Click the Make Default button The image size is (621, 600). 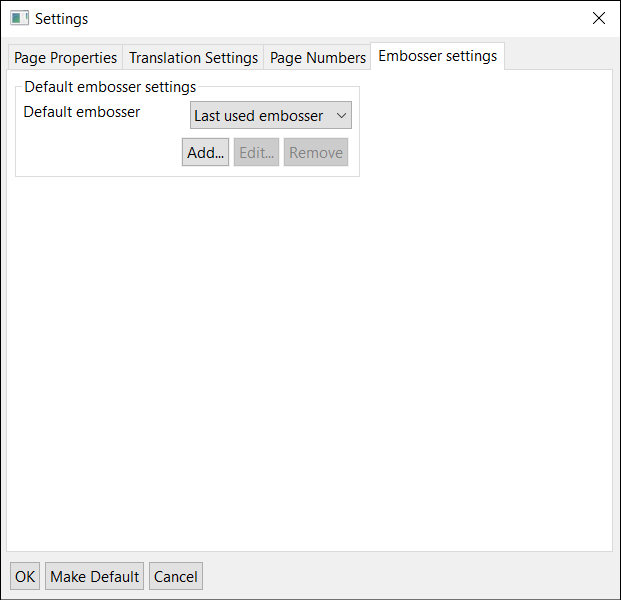[x=94, y=576]
